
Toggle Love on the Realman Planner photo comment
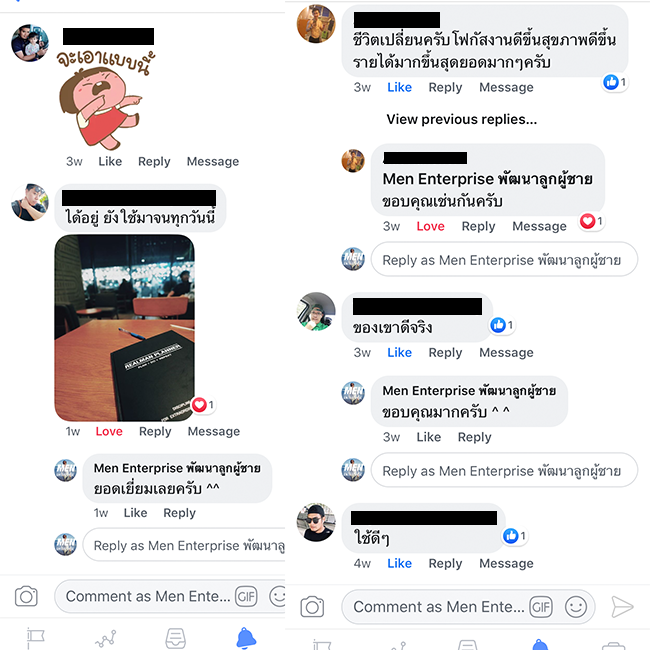tap(109, 432)
